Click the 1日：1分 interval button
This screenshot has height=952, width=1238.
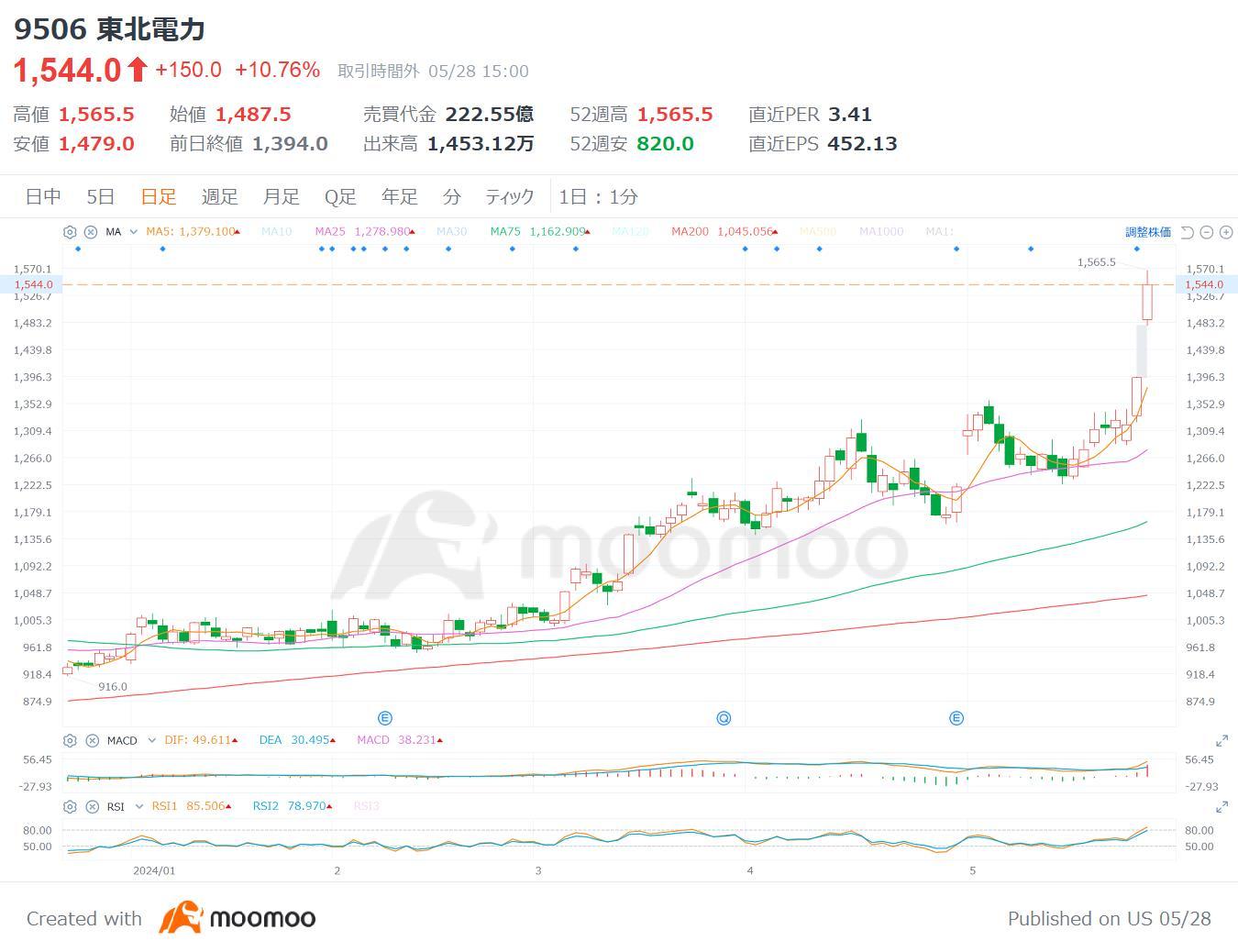pyautogui.click(x=598, y=196)
